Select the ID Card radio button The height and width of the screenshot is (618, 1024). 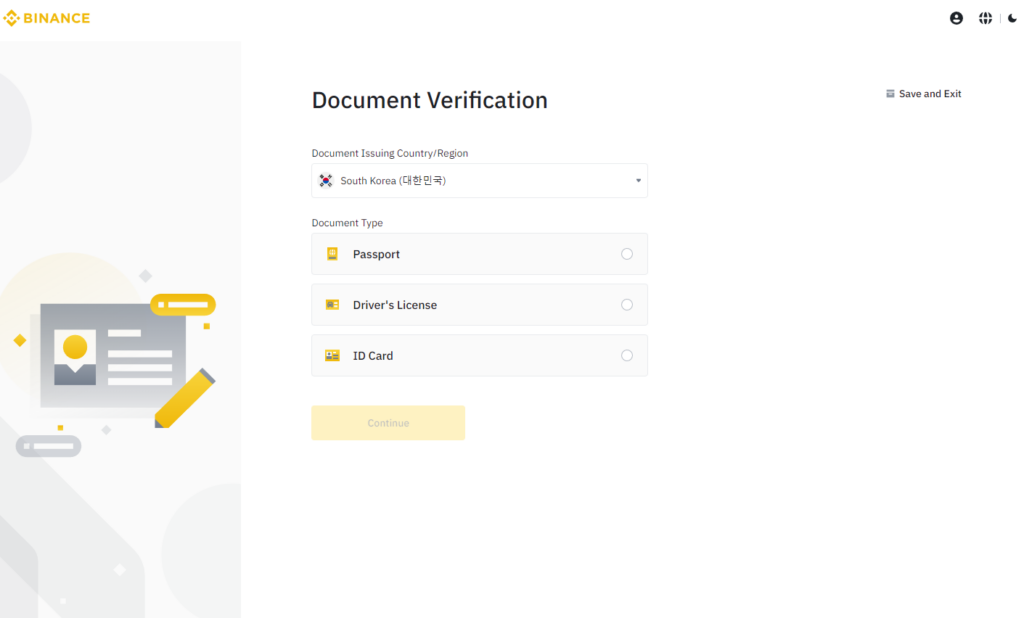pyautogui.click(x=627, y=355)
